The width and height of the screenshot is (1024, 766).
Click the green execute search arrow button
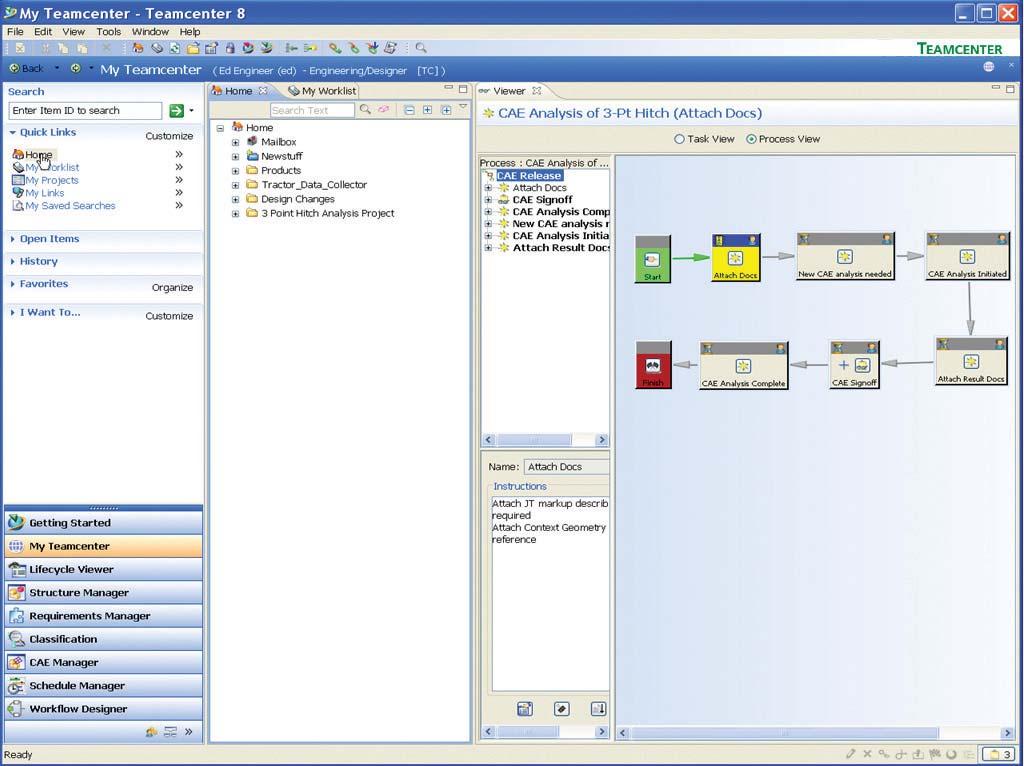(x=176, y=111)
